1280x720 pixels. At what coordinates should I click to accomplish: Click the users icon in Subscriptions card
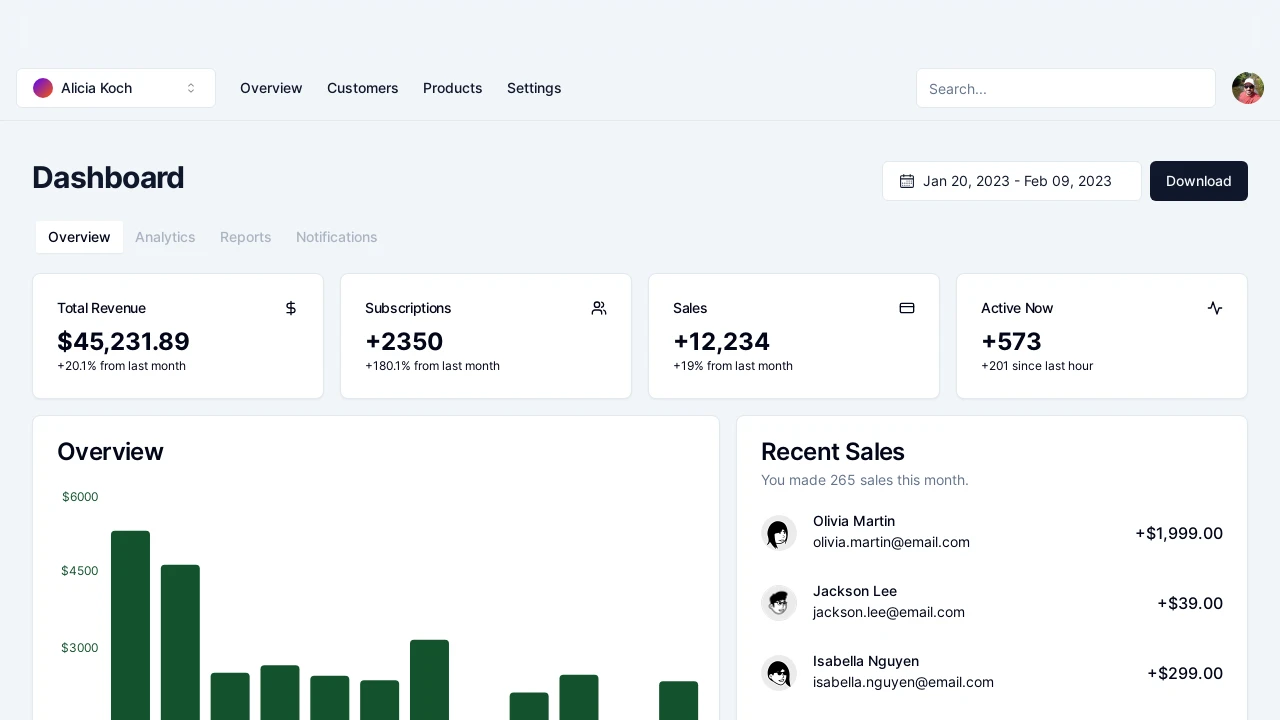(599, 308)
